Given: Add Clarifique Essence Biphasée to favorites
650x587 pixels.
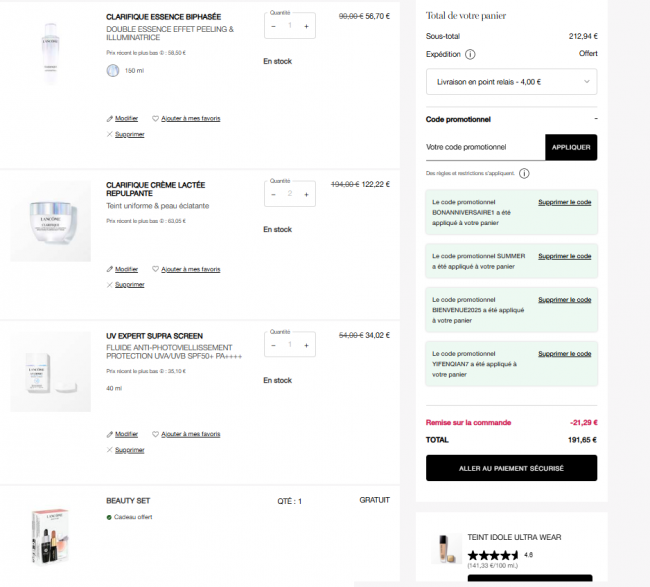Looking at the screenshot, I should [x=186, y=119].
